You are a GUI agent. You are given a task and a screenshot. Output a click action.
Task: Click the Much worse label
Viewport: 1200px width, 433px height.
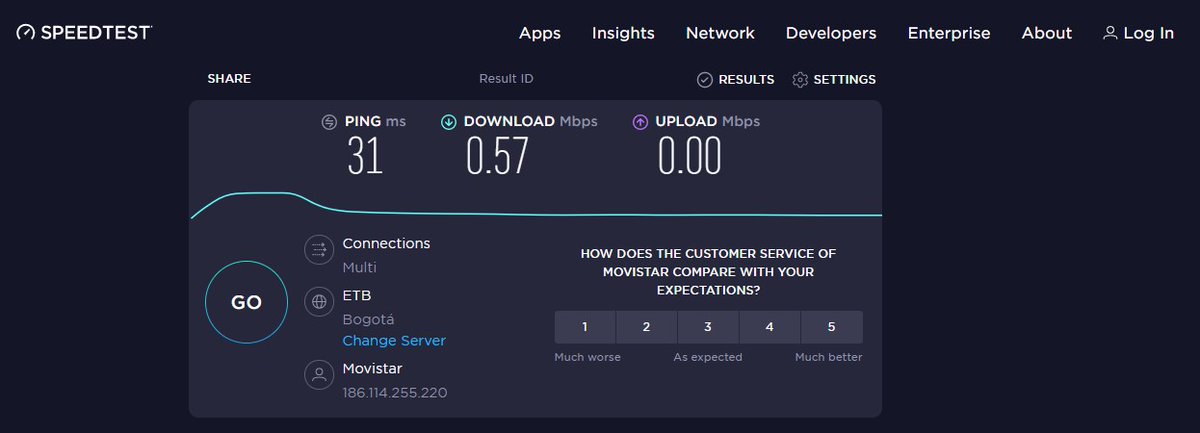pyautogui.click(x=588, y=357)
